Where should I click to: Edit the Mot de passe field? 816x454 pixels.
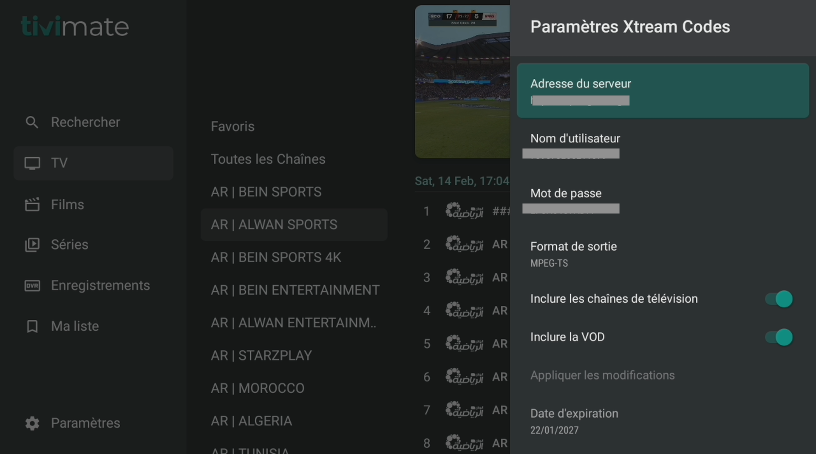662,199
